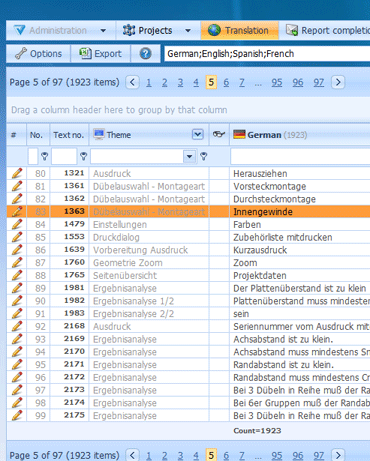Open the help question mark icon
Screen dimensions: 370x461
click(x=145, y=53)
